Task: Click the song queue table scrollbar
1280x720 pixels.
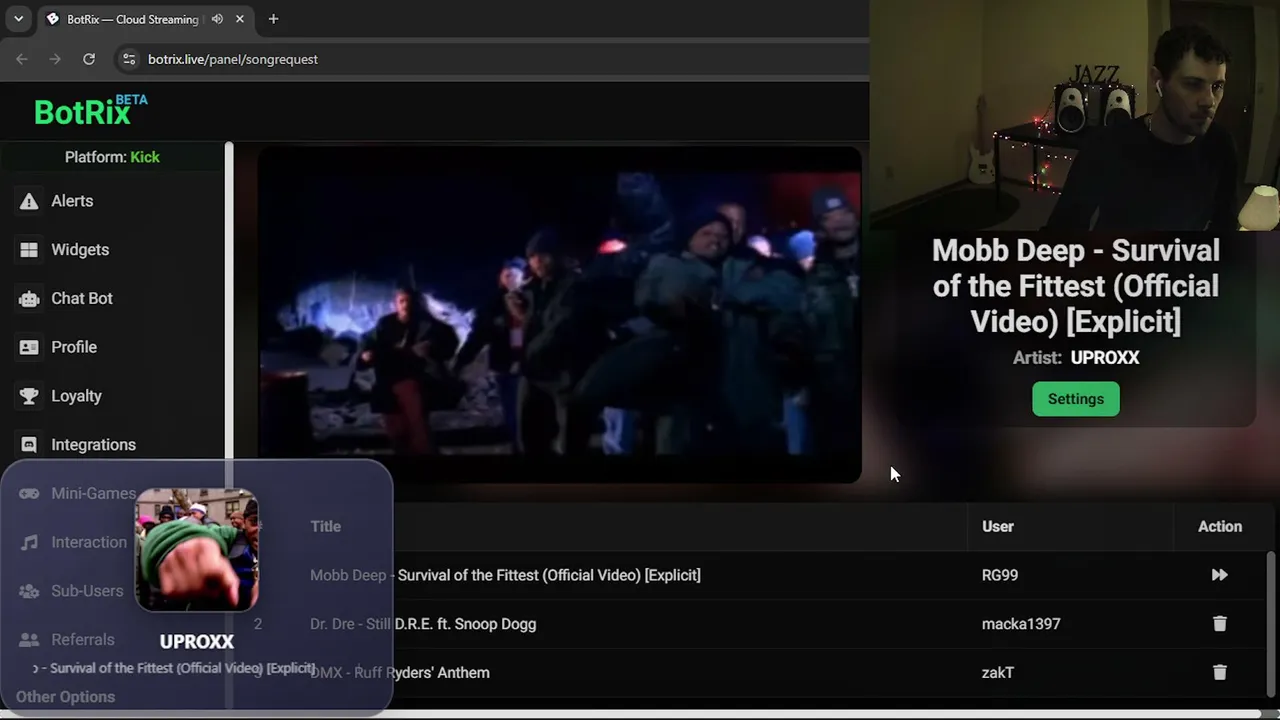Action: point(1272,625)
